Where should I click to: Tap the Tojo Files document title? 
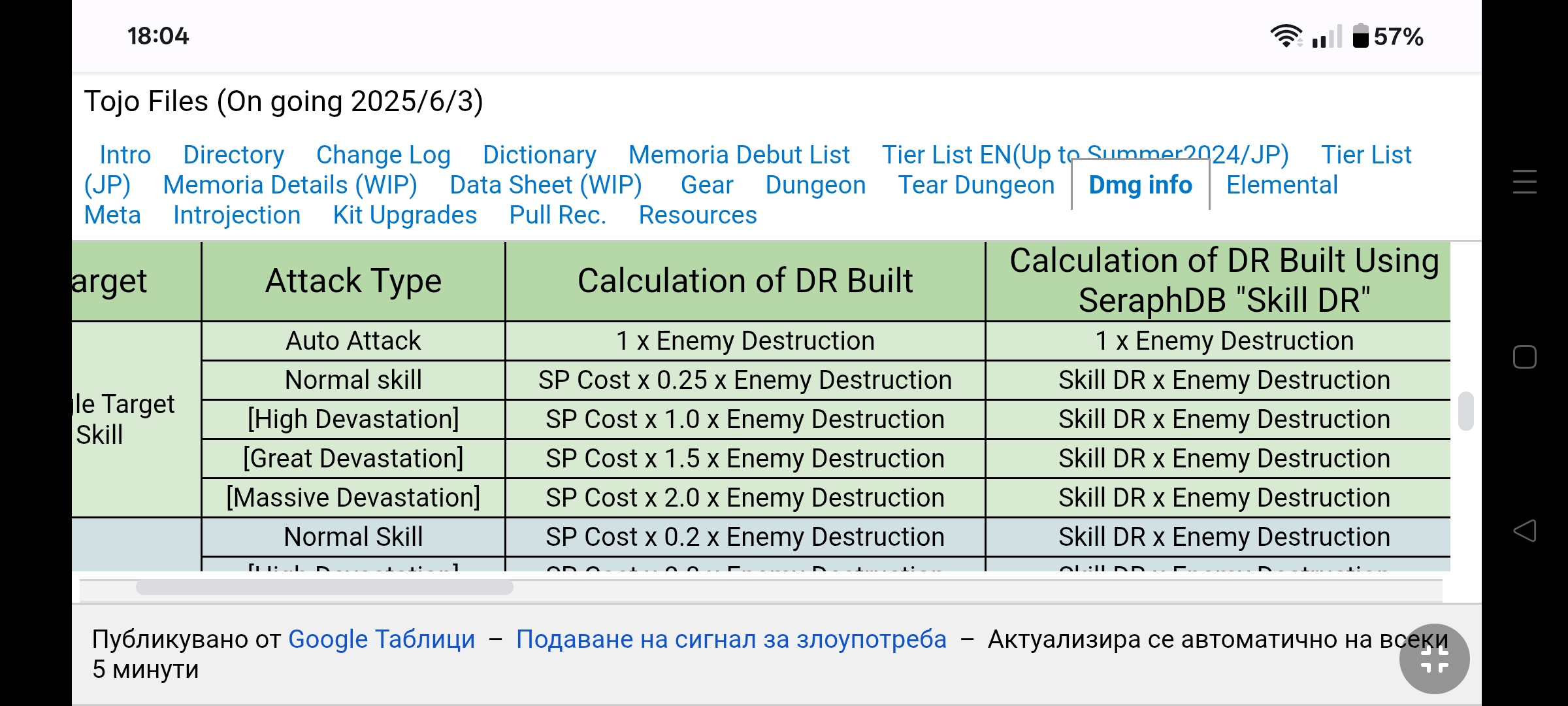coord(284,101)
